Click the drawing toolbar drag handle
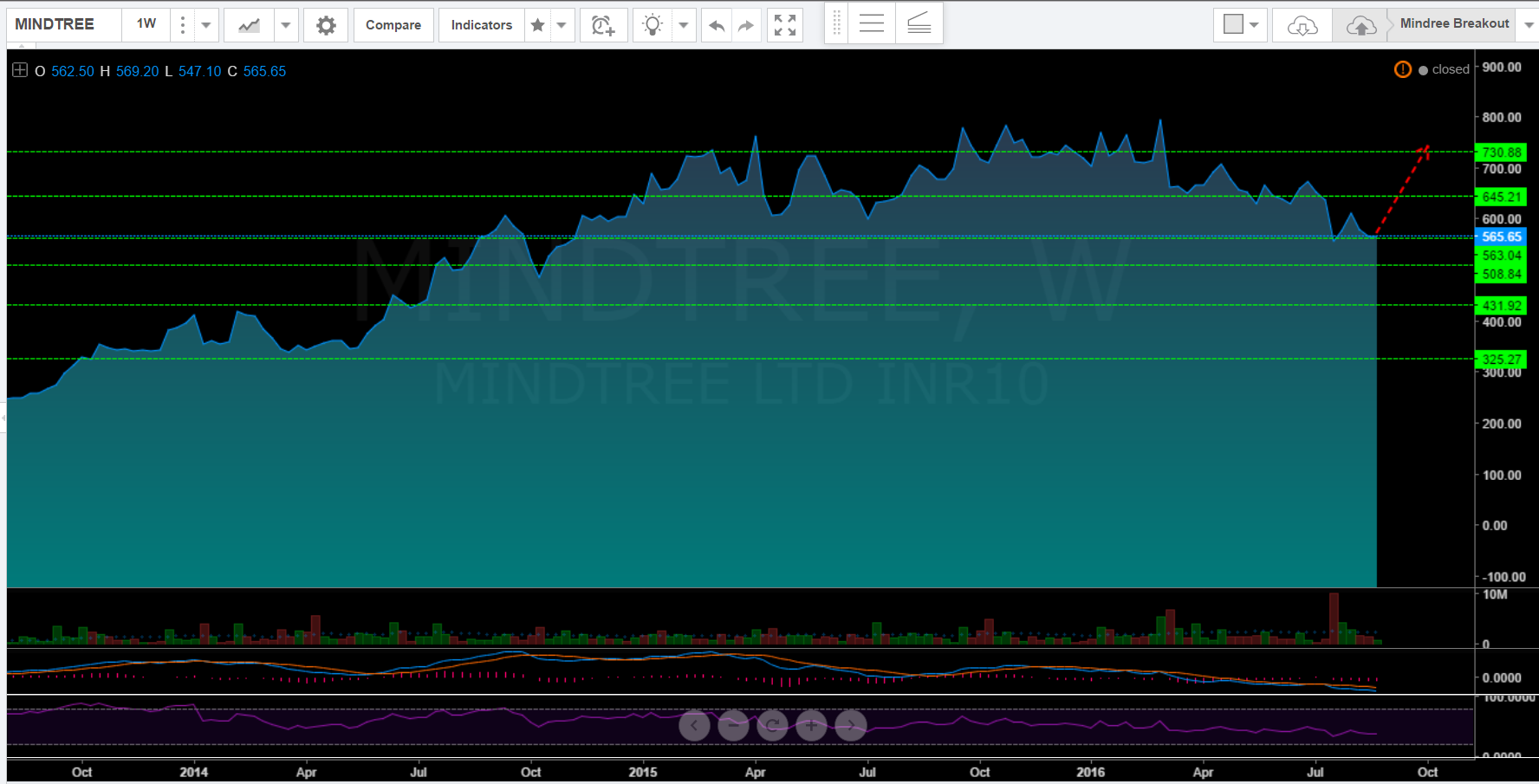 [836, 24]
